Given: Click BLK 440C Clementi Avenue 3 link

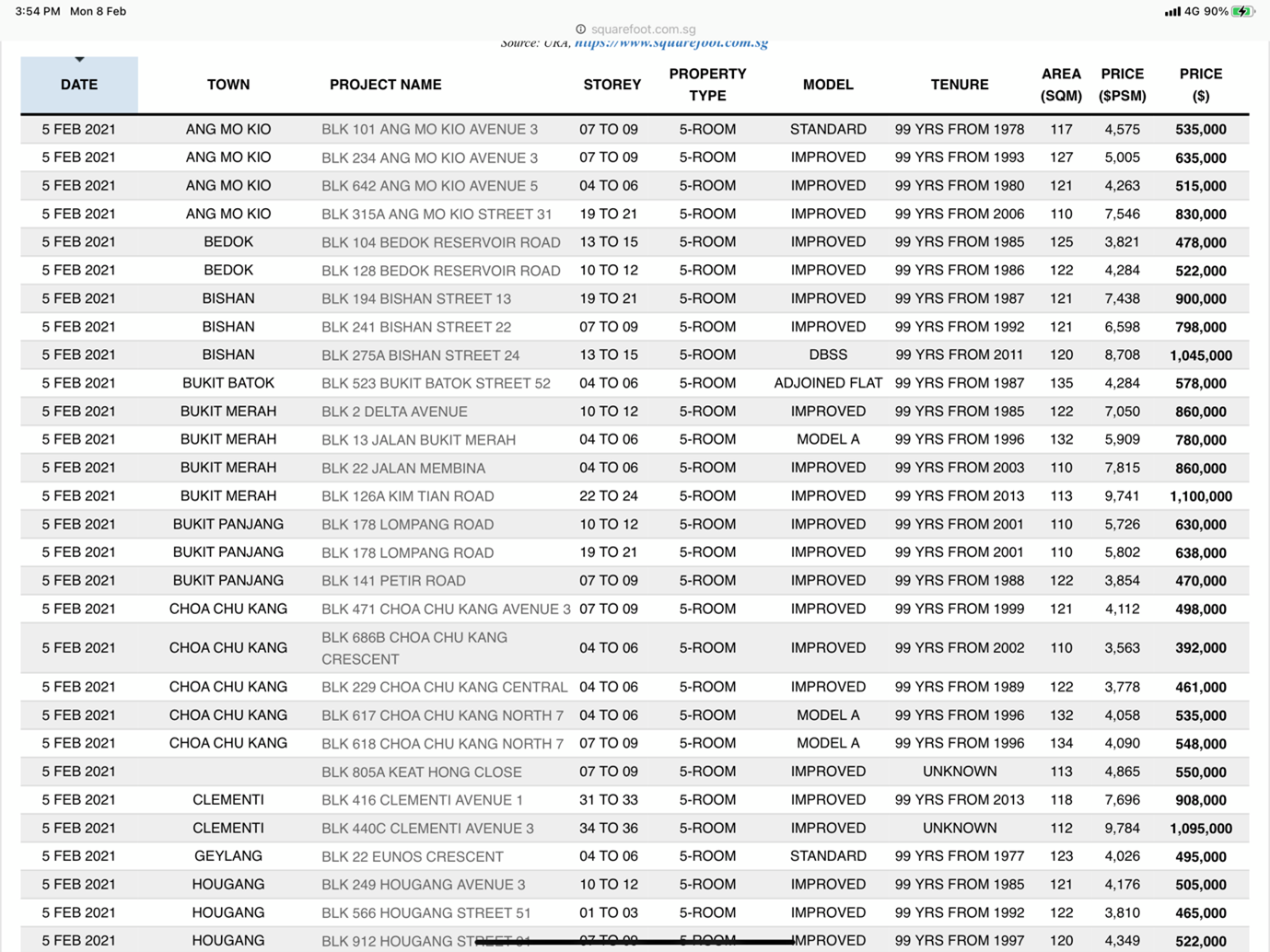Looking at the screenshot, I should pyautogui.click(x=427, y=829).
